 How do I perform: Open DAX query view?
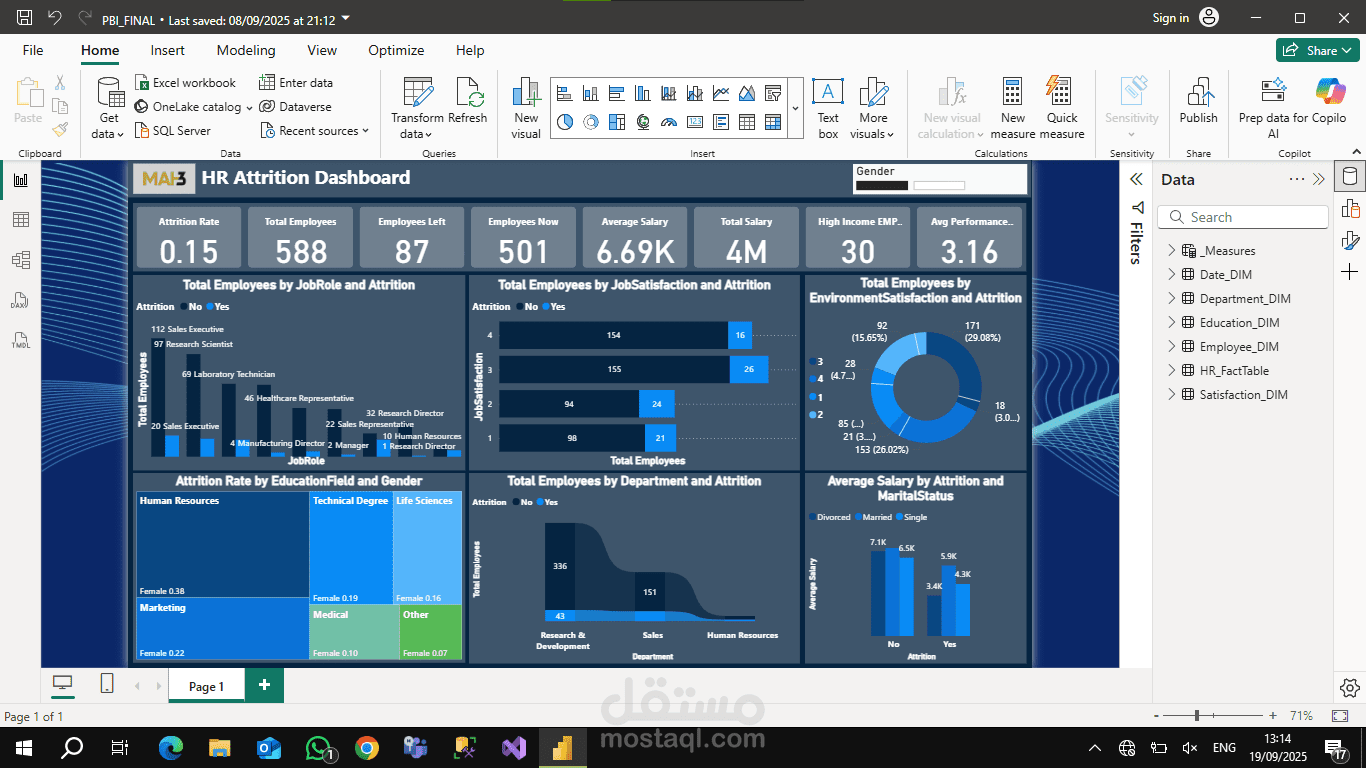[x=20, y=300]
